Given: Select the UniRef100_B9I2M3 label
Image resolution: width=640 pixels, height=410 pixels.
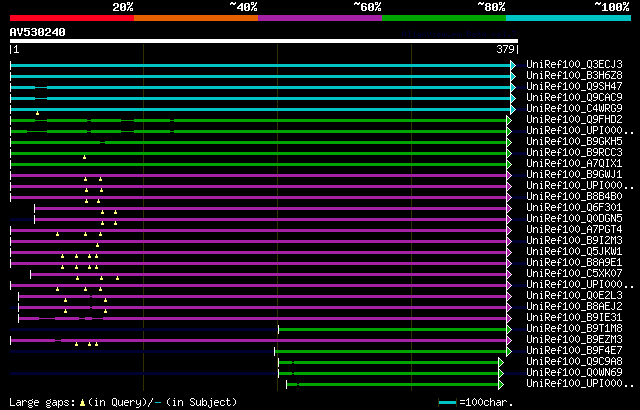Looking at the screenshot, I should (574, 241).
